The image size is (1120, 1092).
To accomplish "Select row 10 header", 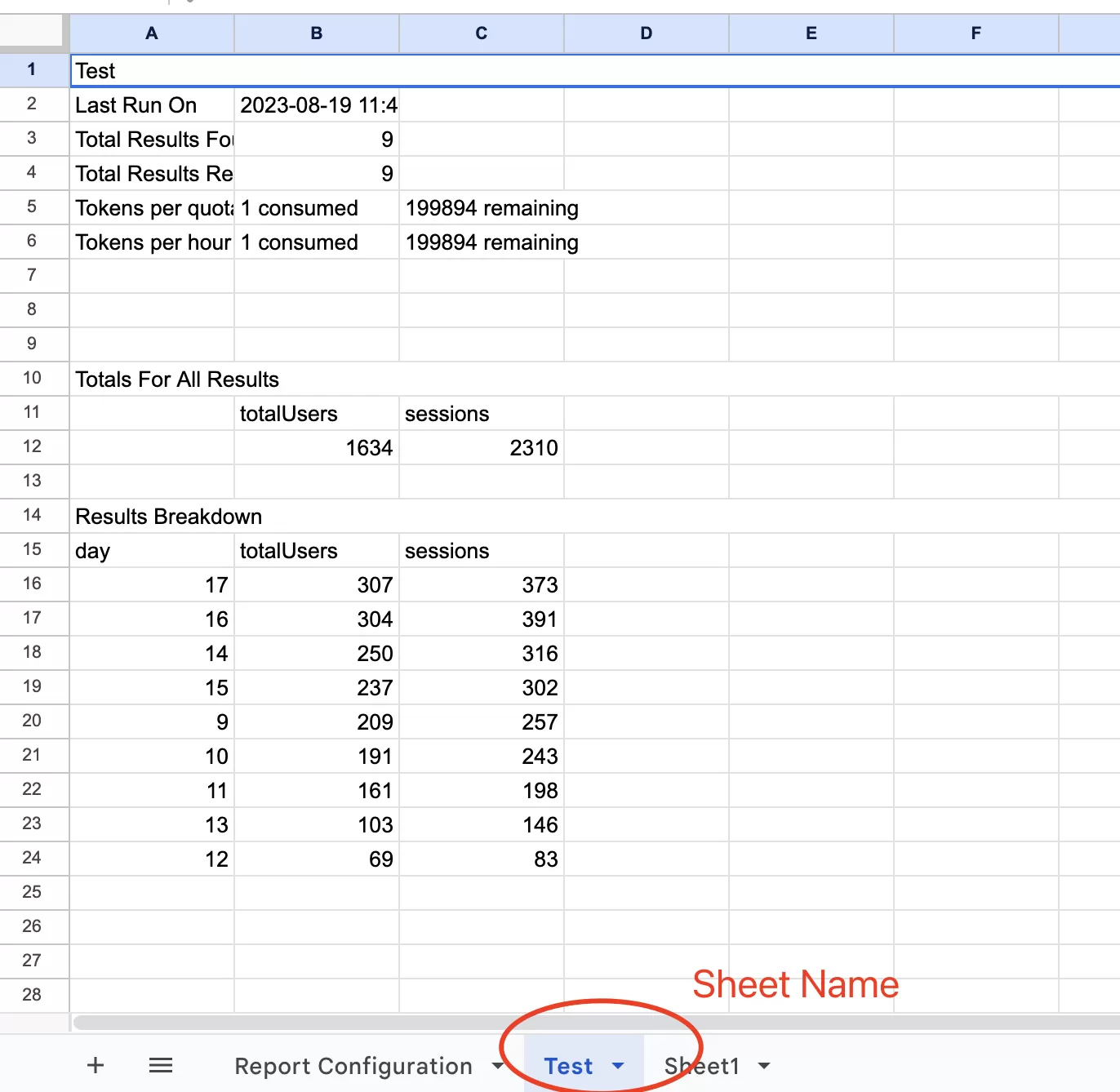I will (x=32, y=379).
